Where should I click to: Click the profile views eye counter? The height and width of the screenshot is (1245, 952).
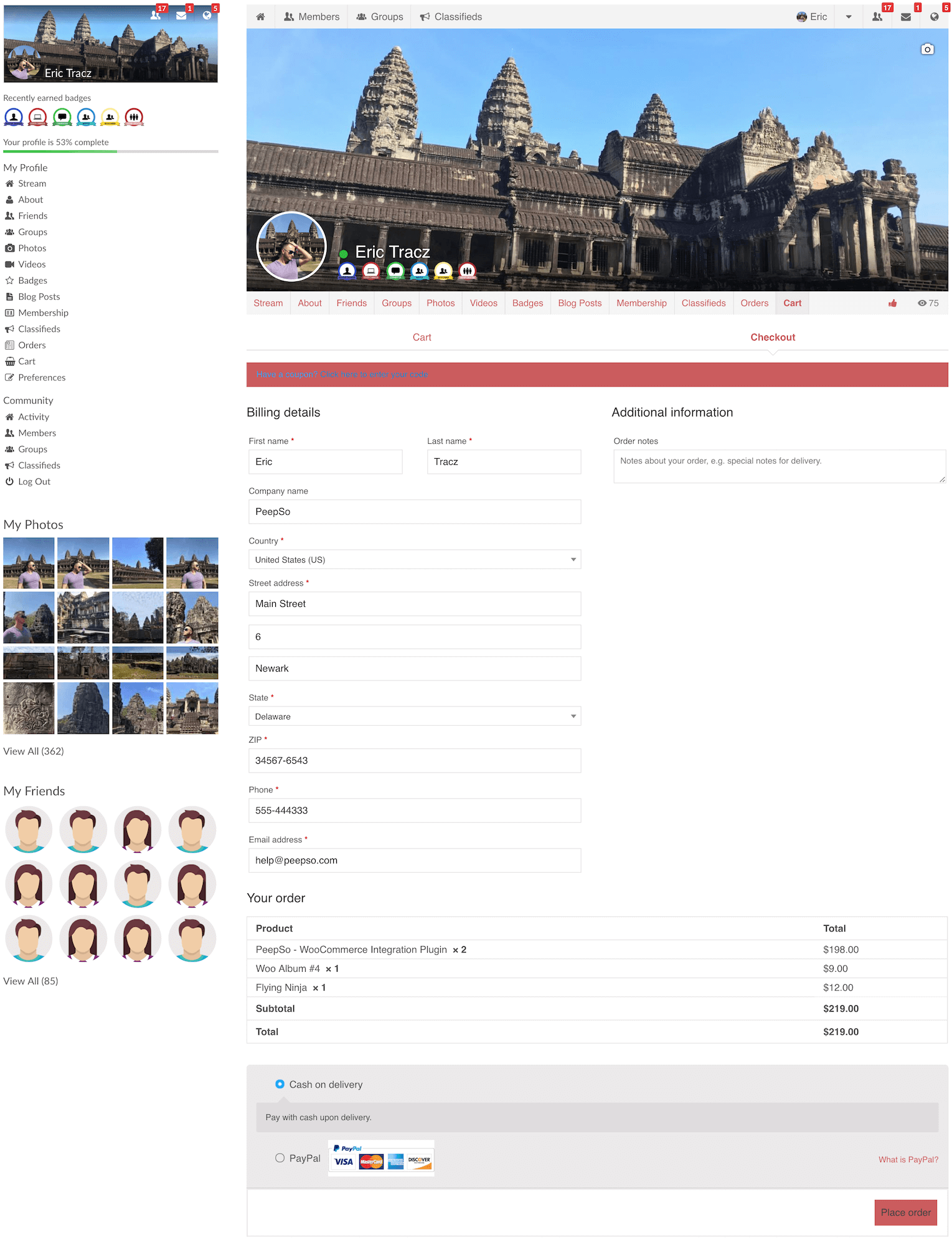928,303
